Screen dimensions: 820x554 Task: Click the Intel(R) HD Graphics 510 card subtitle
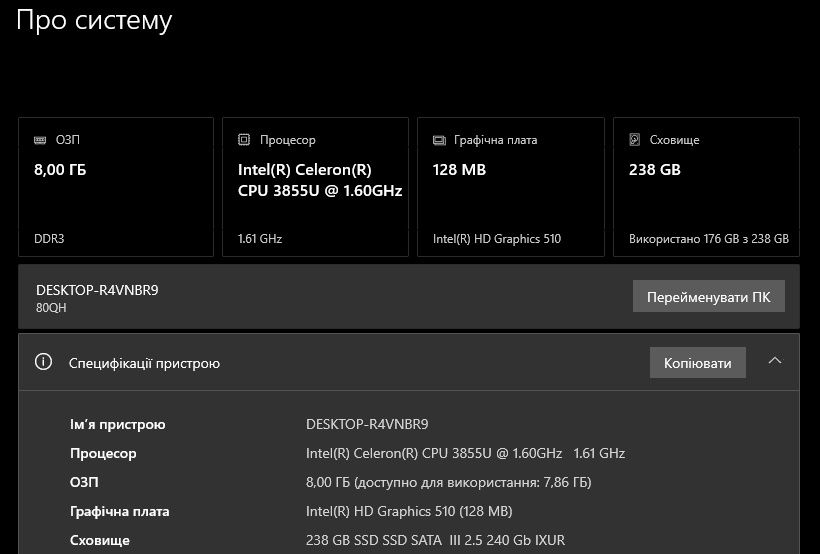pyautogui.click(x=497, y=239)
